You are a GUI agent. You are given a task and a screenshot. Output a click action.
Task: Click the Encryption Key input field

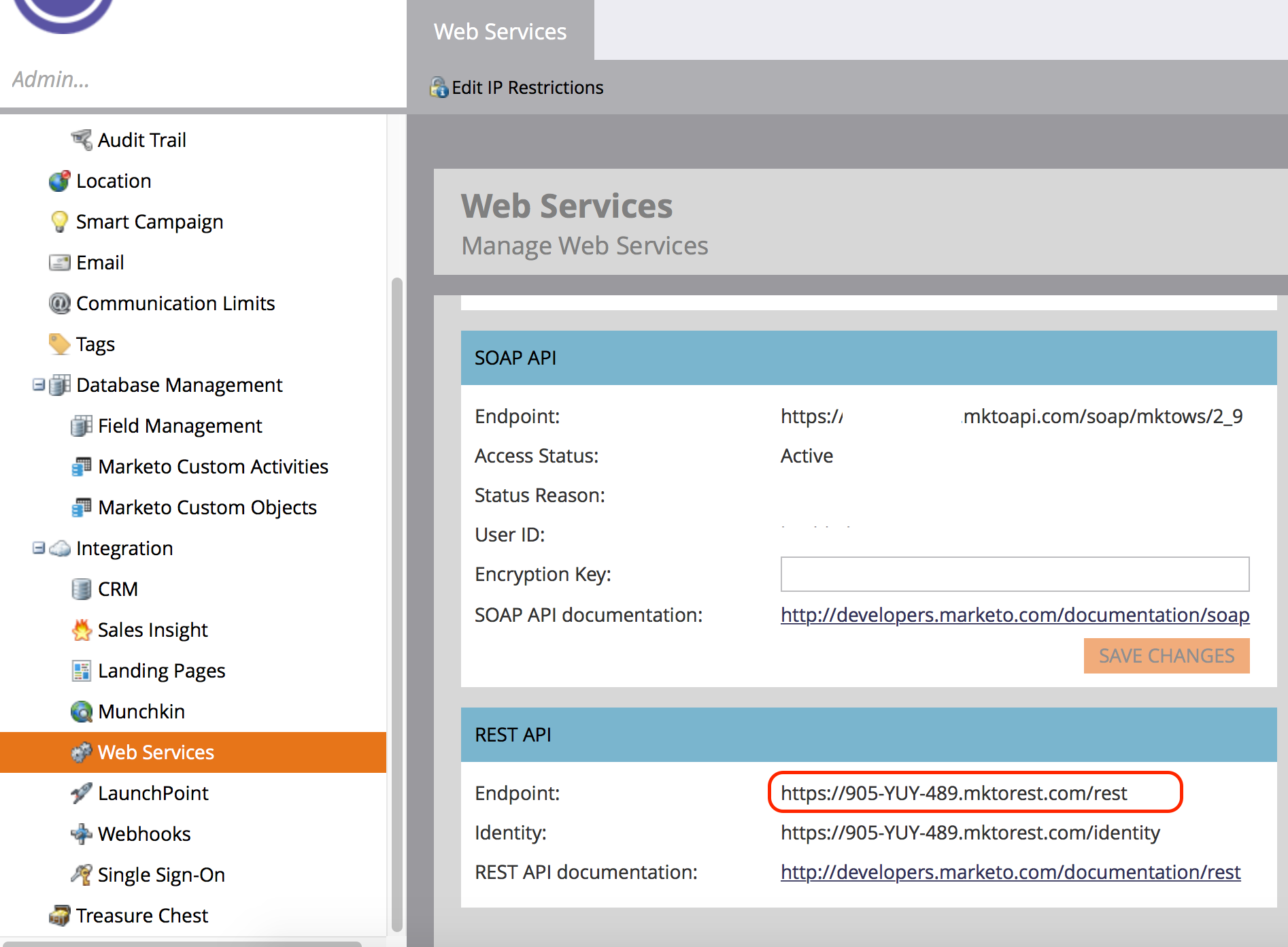1015,574
